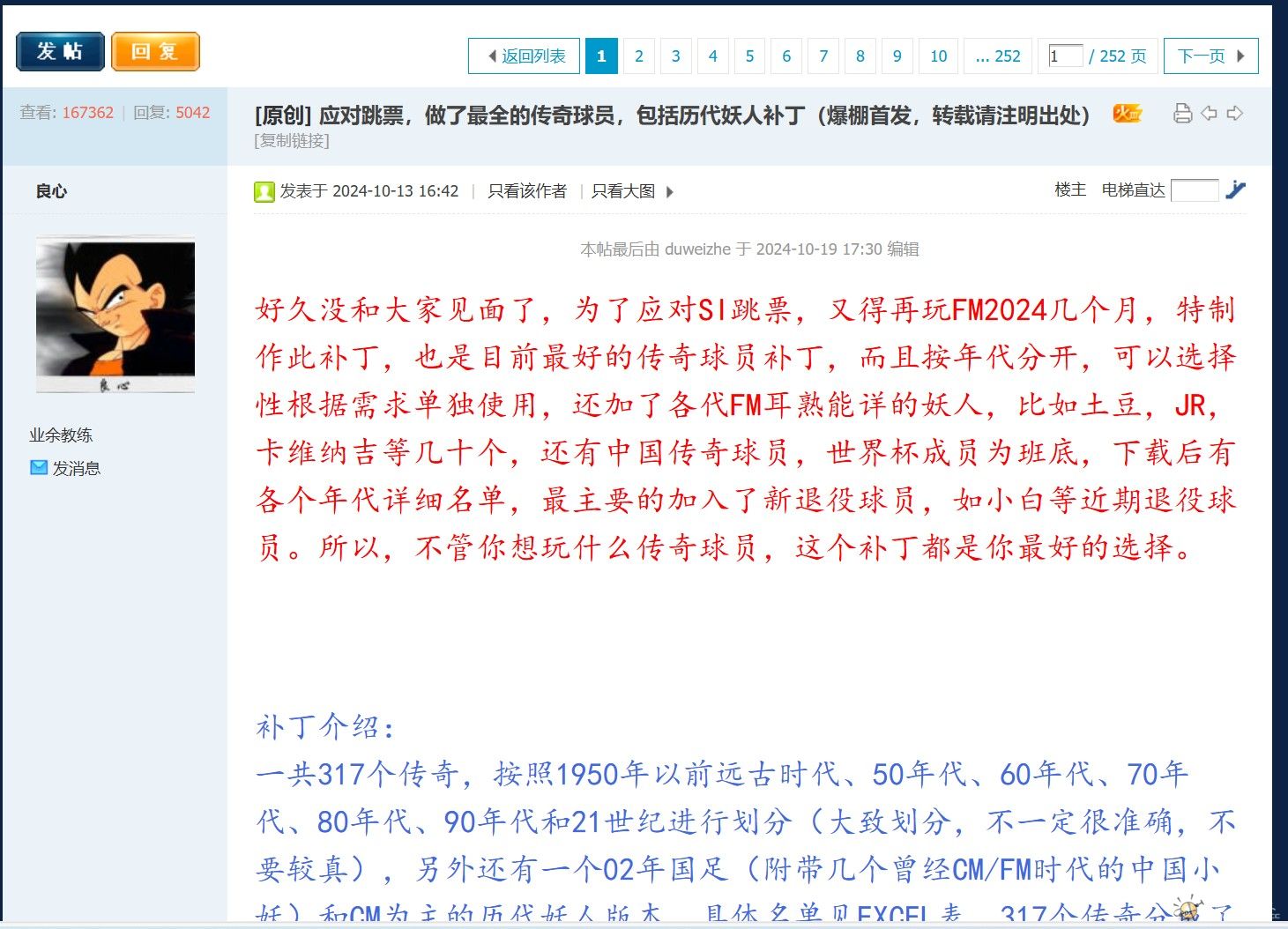Click the envelope send message icon
This screenshot has width=1288, height=929.
coord(39,468)
